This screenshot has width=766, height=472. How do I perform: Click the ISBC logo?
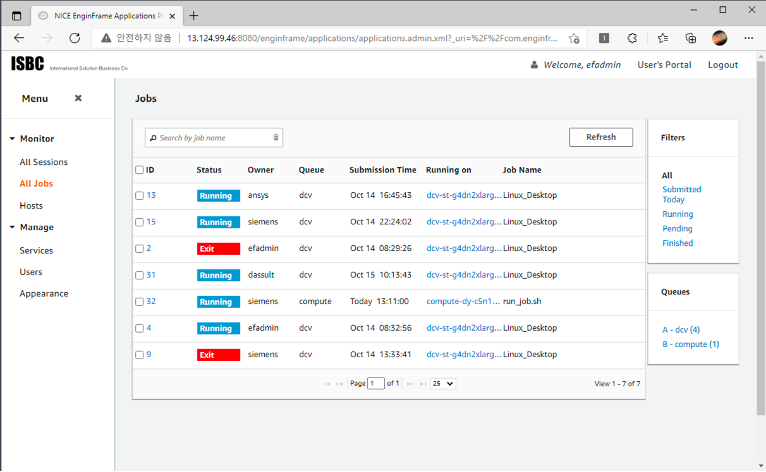click(x=27, y=64)
